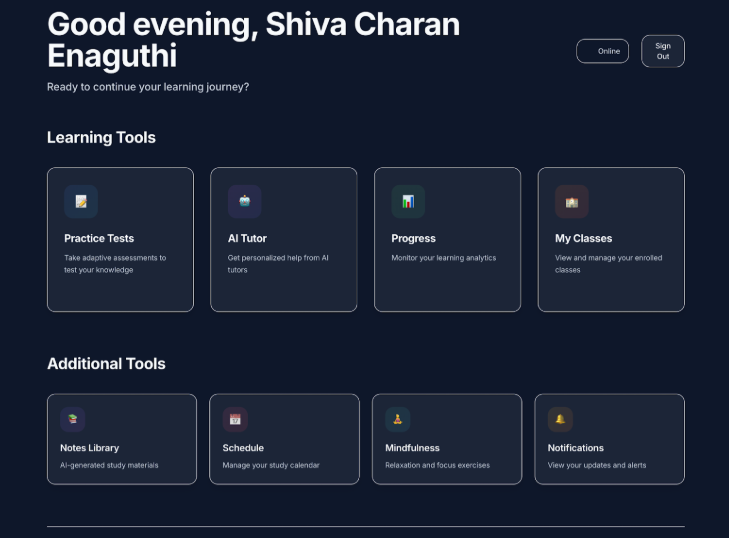Open Schedule card title
Image resolution: width=729 pixels, height=538 pixels.
[x=243, y=448]
